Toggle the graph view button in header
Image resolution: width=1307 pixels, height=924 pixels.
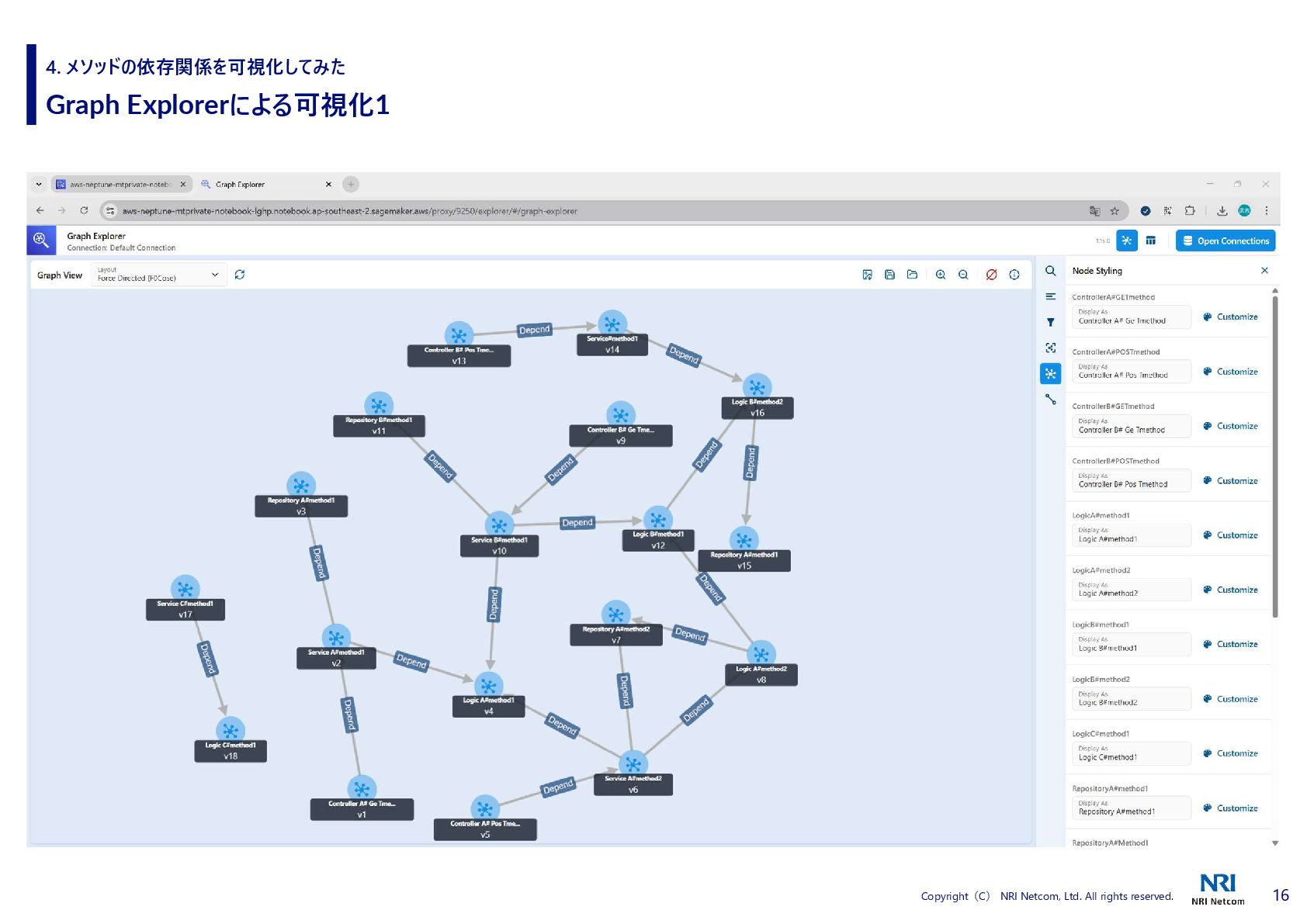1126,241
